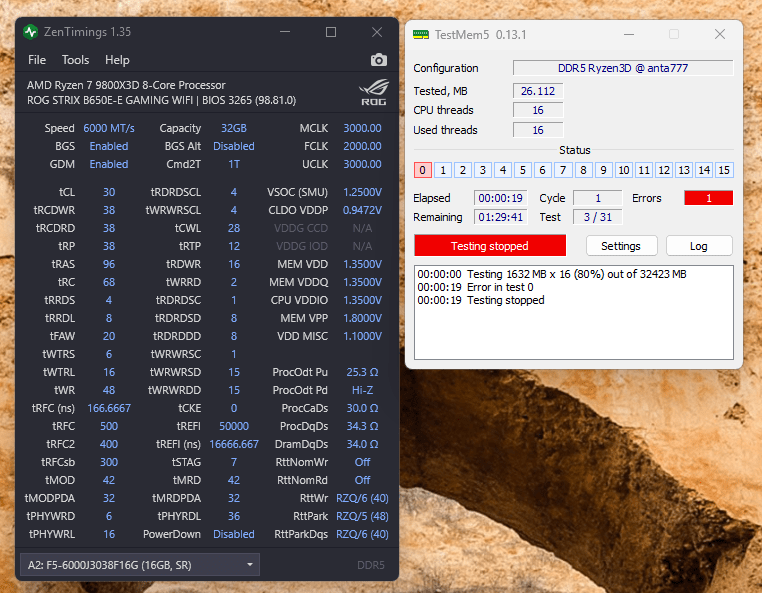Viewport: 762px width, 593px height.
Task: Select thread status box 3
Action: (483, 170)
